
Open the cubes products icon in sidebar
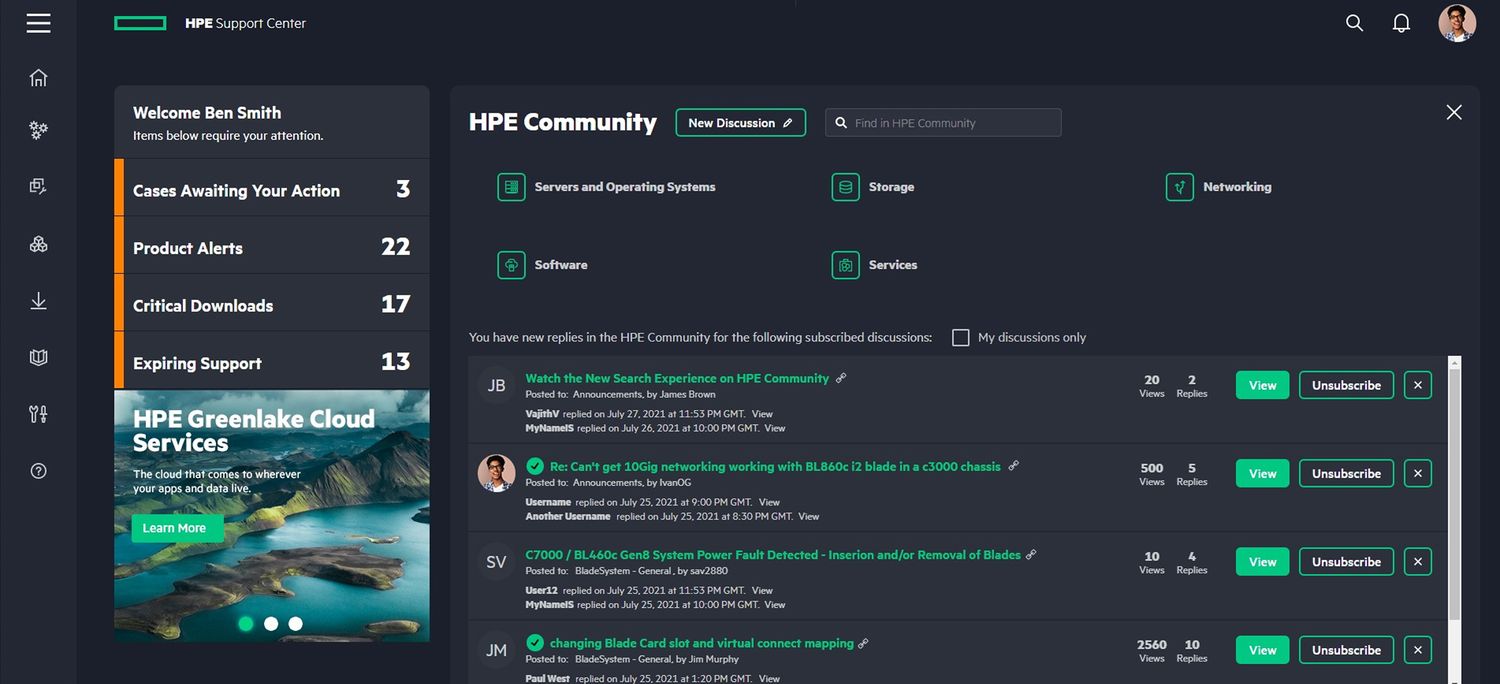point(38,244)
